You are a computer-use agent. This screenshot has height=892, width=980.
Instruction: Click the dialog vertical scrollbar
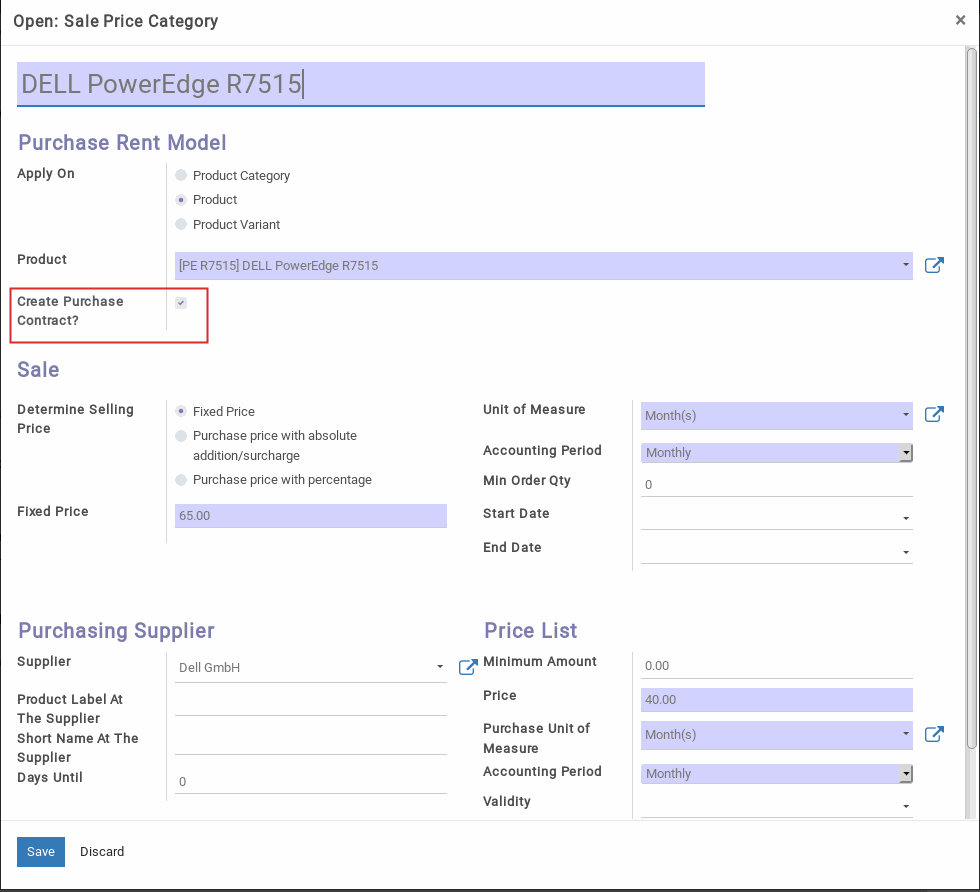tap(972, 398)
